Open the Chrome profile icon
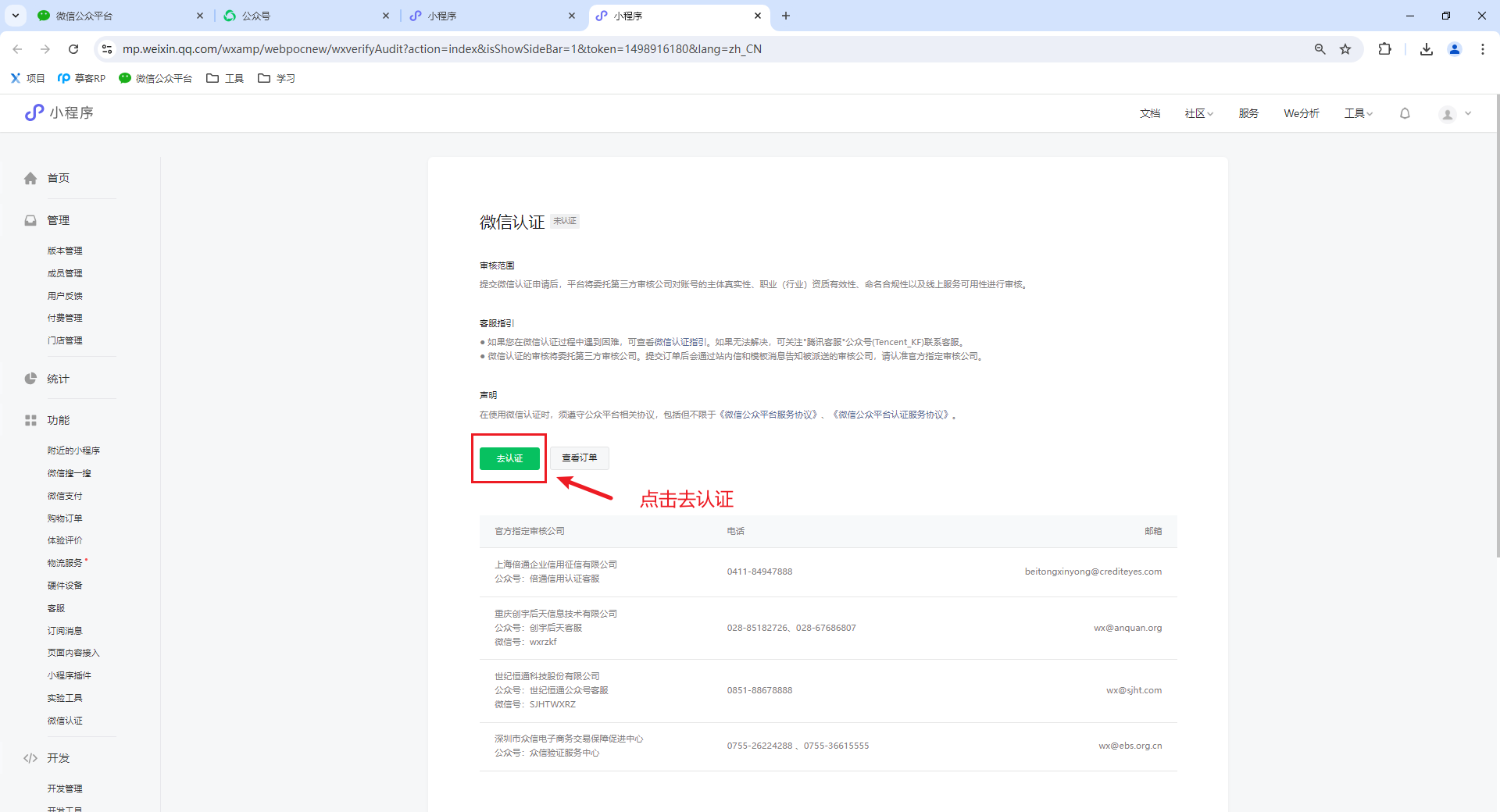 point(1455,49)
